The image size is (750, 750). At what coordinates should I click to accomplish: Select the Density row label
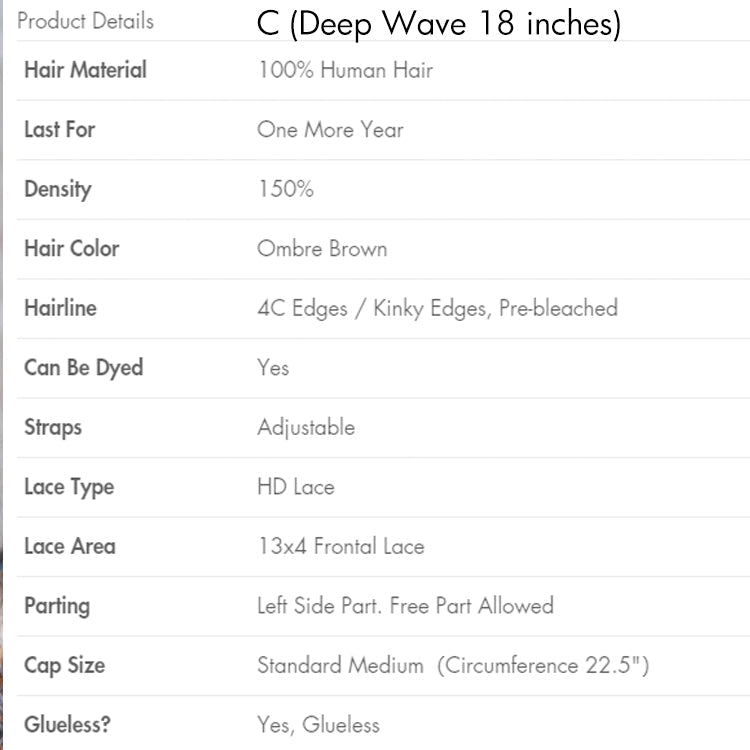(57, 189)
